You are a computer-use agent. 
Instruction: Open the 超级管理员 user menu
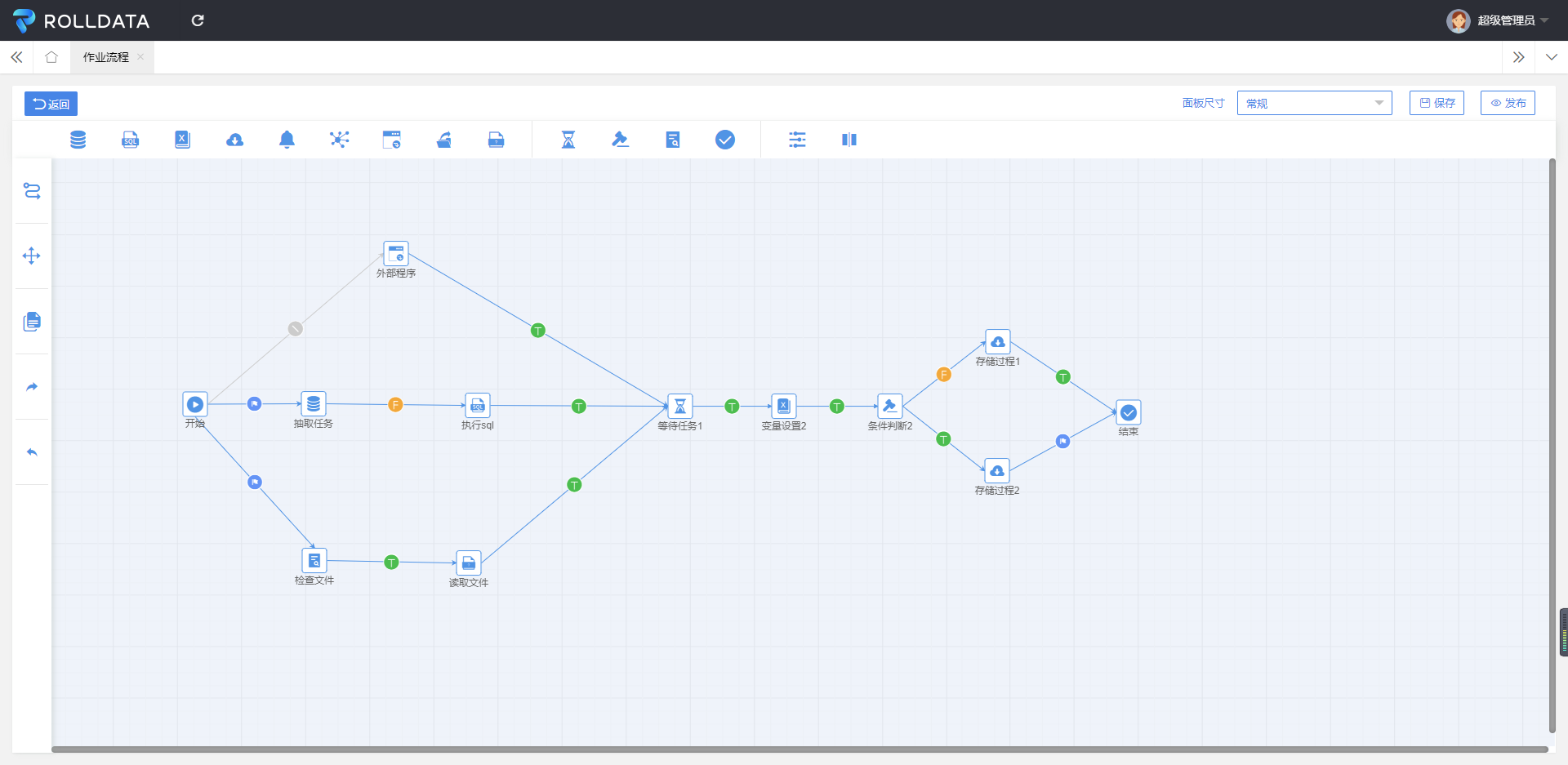click(x=1497, y=20)
